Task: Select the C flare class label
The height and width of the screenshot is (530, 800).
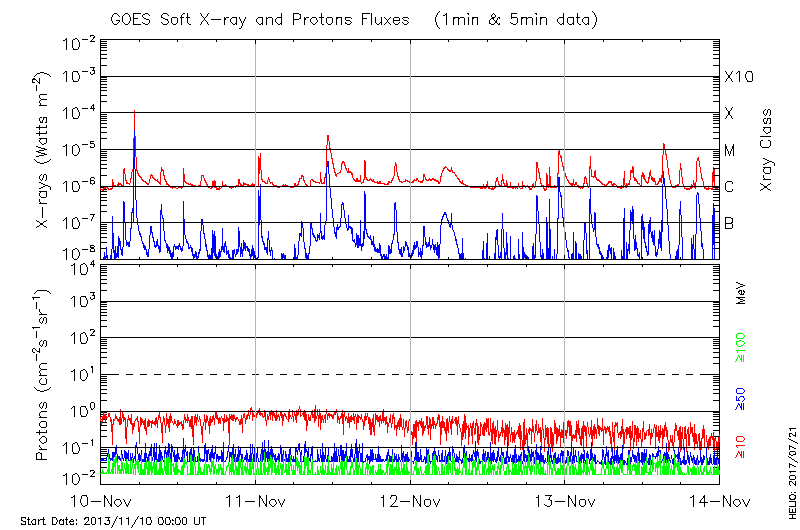Action: (729, 187)
